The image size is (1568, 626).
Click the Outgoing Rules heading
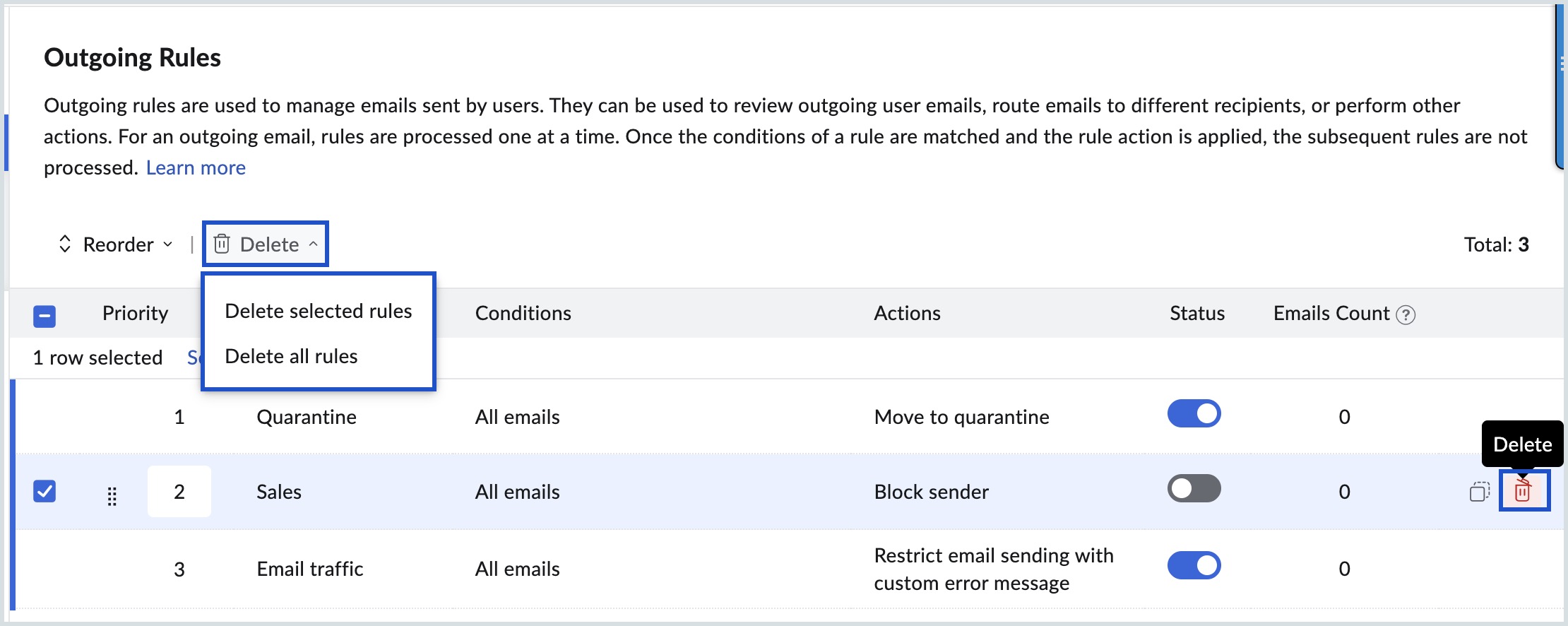coord(132,57)
